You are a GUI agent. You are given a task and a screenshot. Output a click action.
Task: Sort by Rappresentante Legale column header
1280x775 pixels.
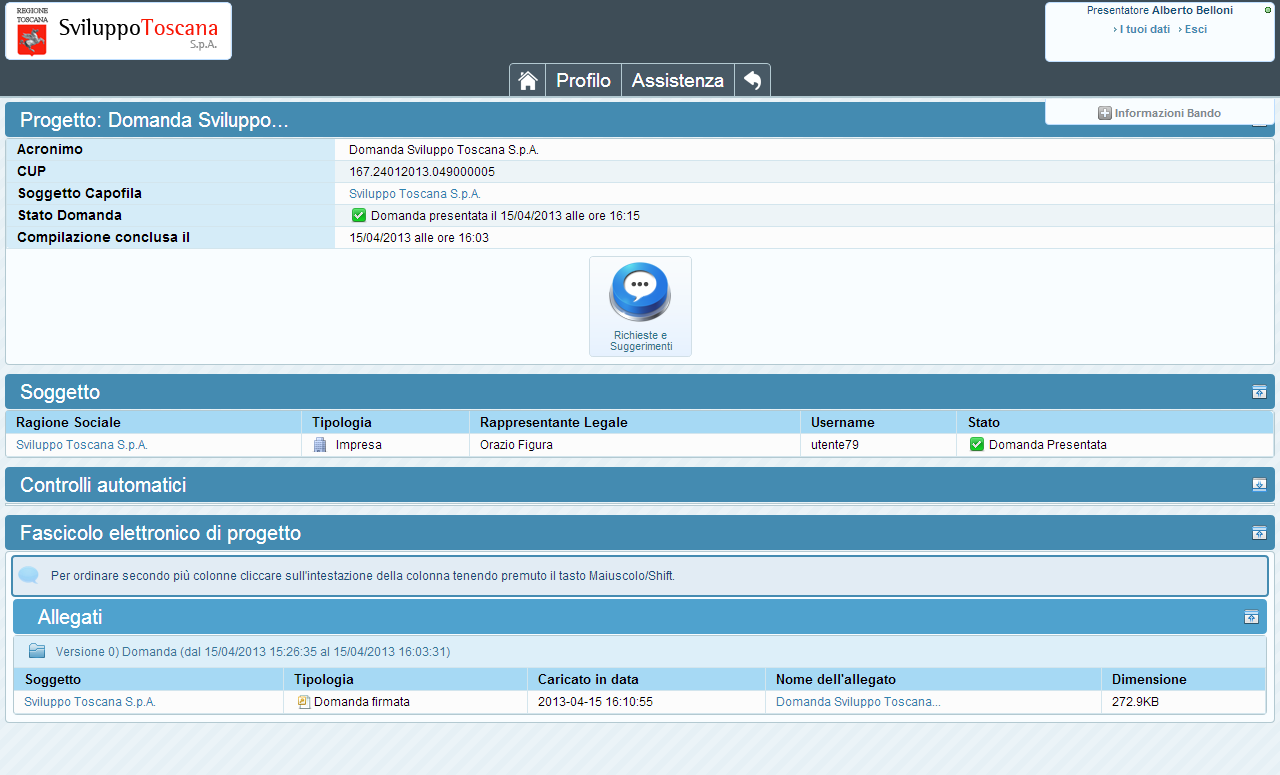(635, 422)
